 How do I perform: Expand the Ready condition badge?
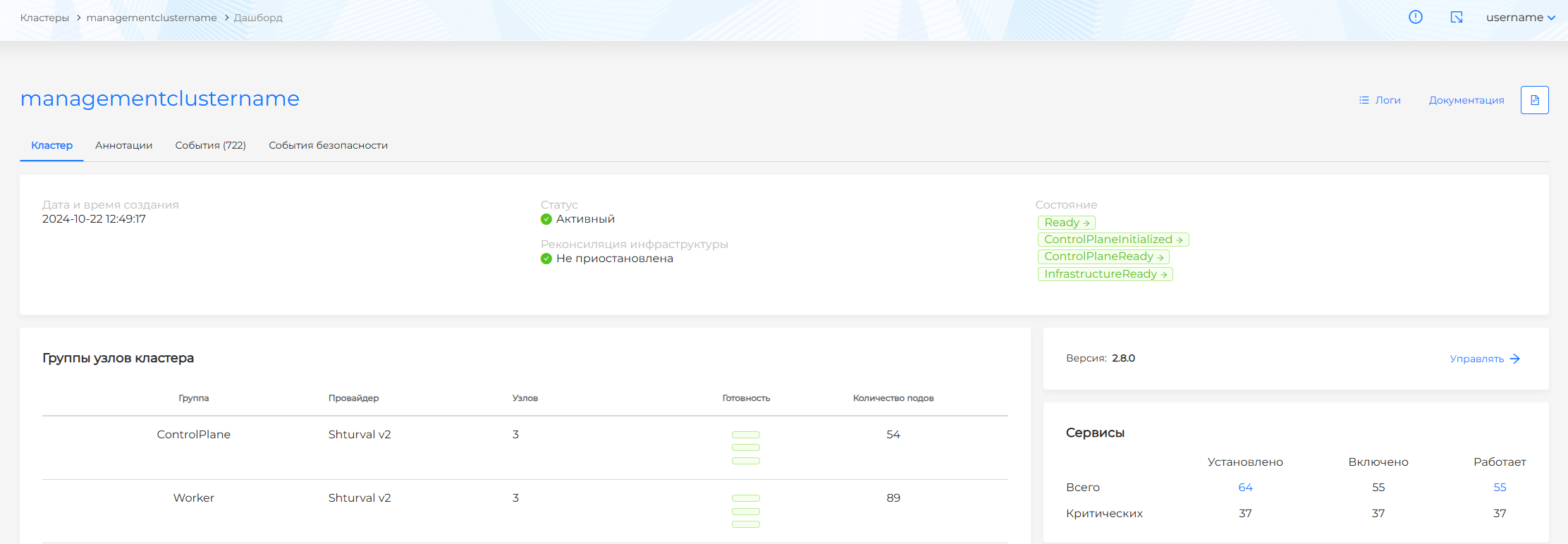[1066, 223]
